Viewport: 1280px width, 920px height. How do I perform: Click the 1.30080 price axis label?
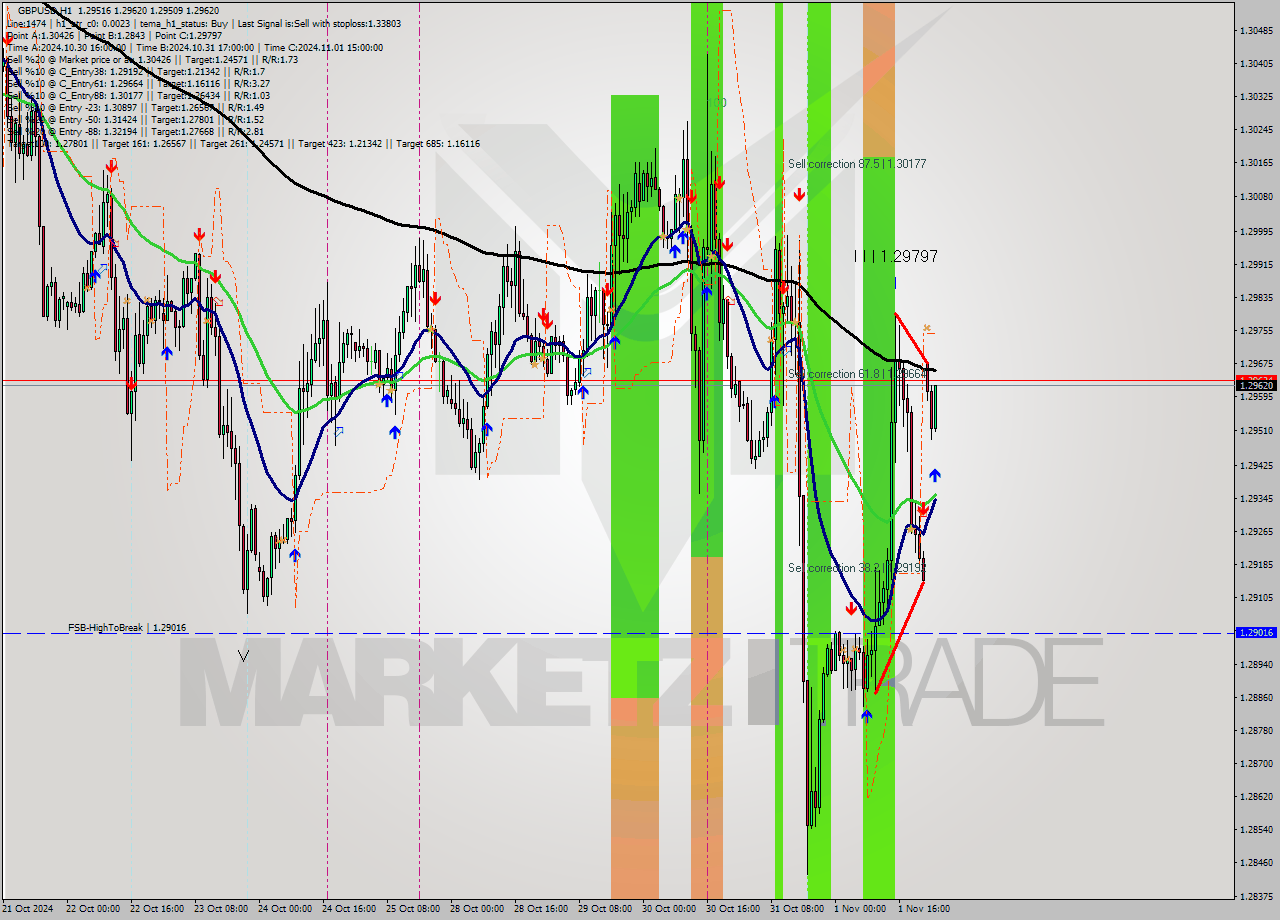click(1256, 196)
